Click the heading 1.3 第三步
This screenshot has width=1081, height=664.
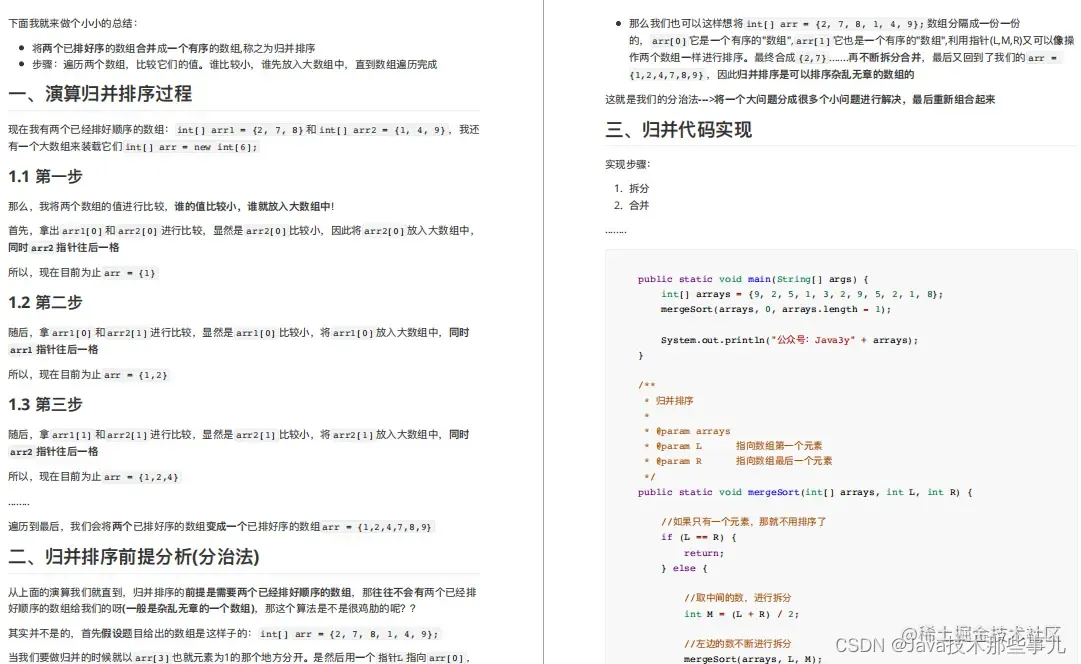46,405
